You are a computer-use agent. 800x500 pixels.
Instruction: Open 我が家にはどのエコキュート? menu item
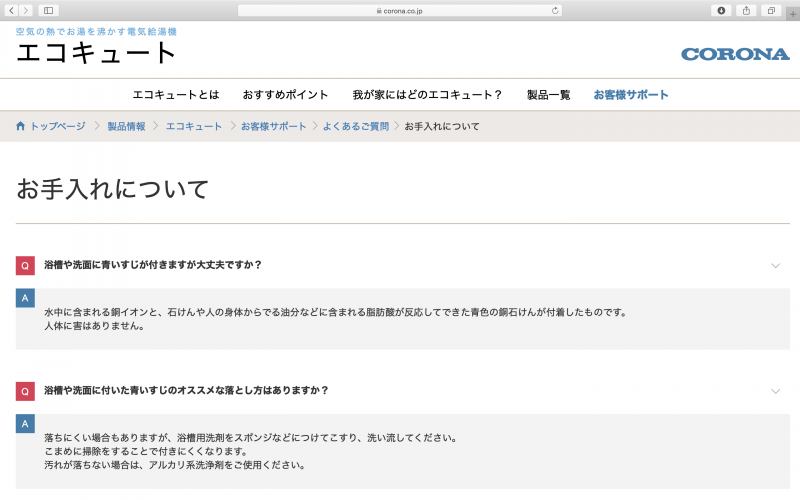point(427,95)
